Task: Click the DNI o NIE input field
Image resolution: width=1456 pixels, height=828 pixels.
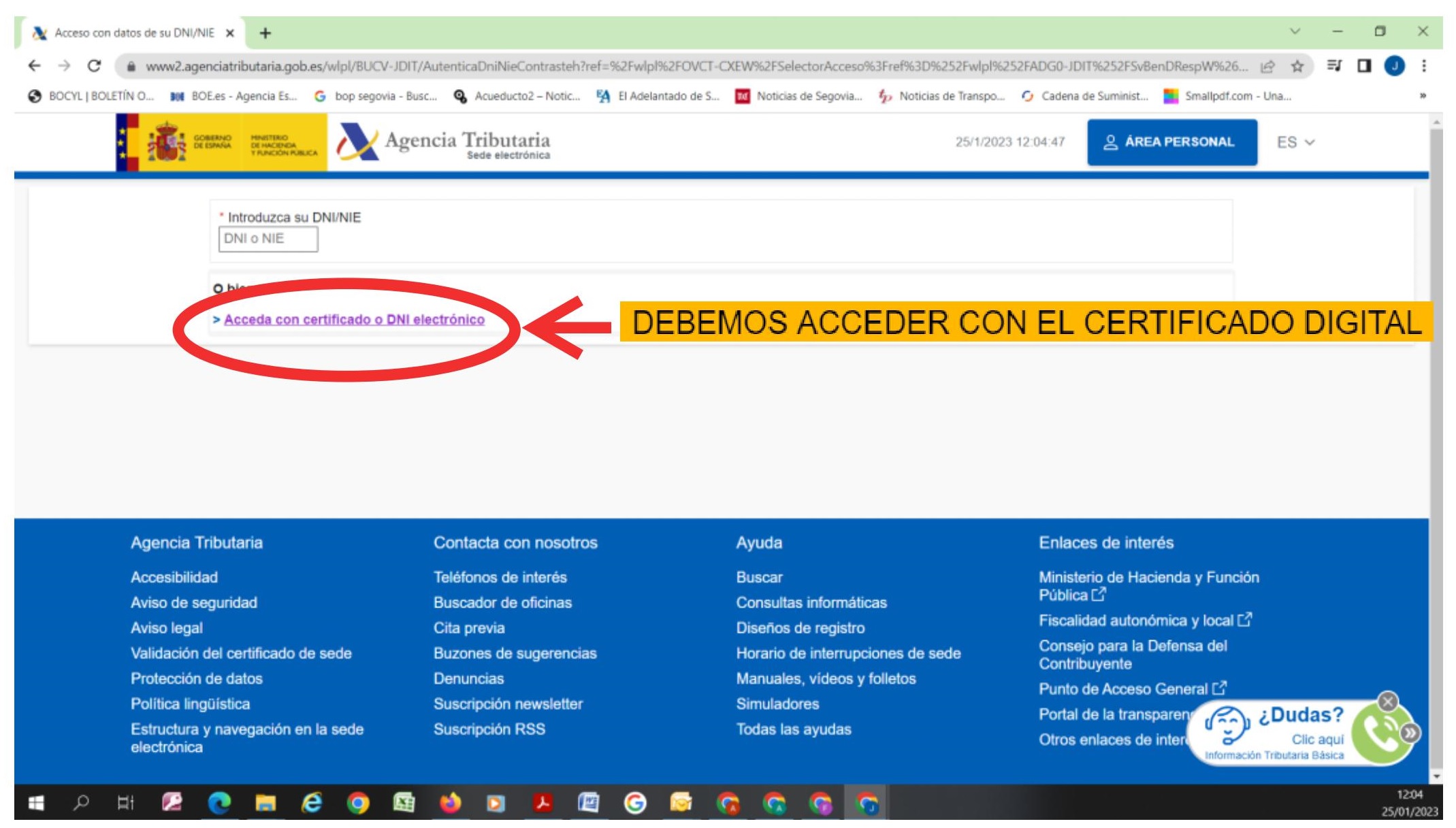Action: pyautogui.click(x=268, y=239)
